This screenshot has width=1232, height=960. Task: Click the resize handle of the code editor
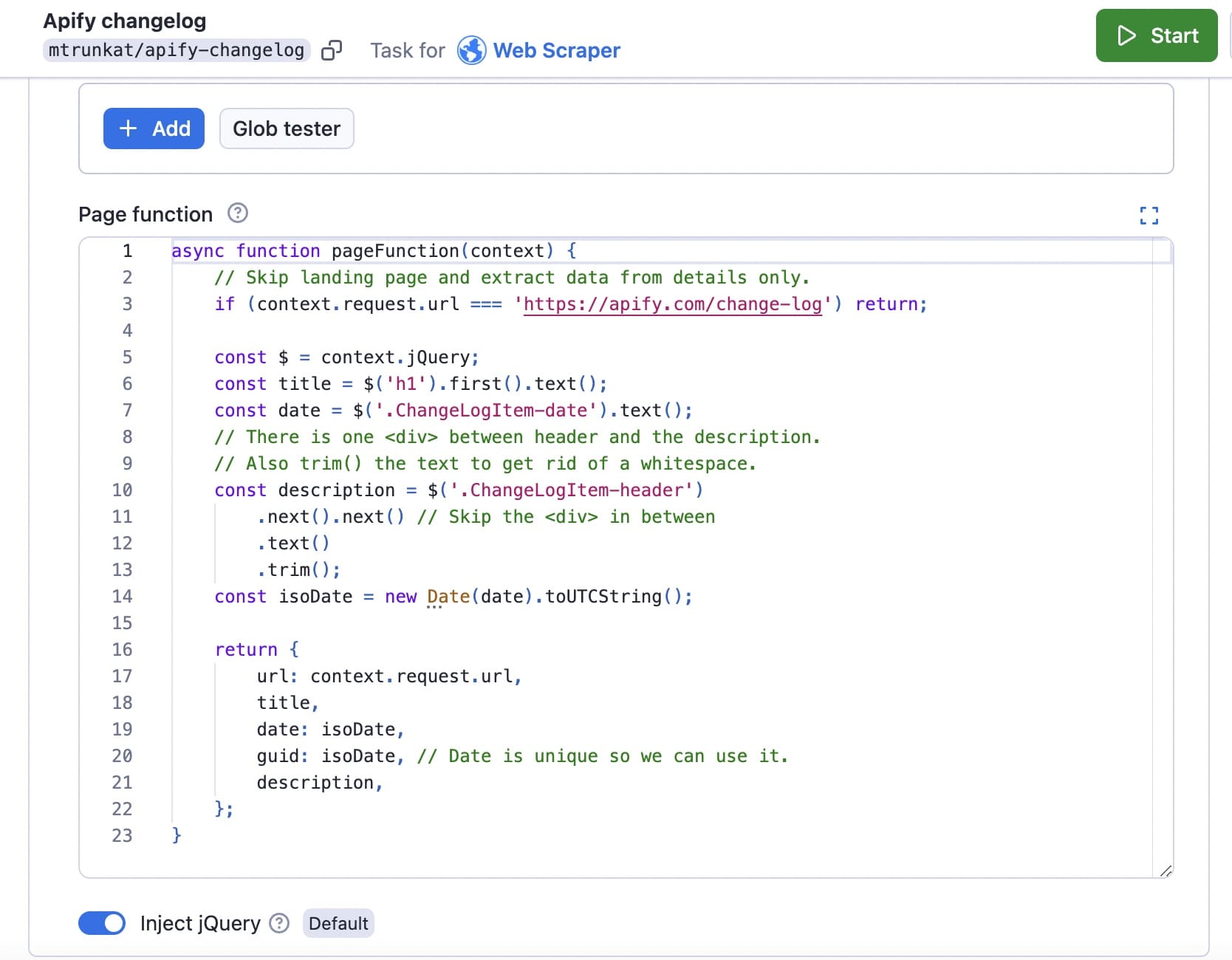pos(1167,871)
